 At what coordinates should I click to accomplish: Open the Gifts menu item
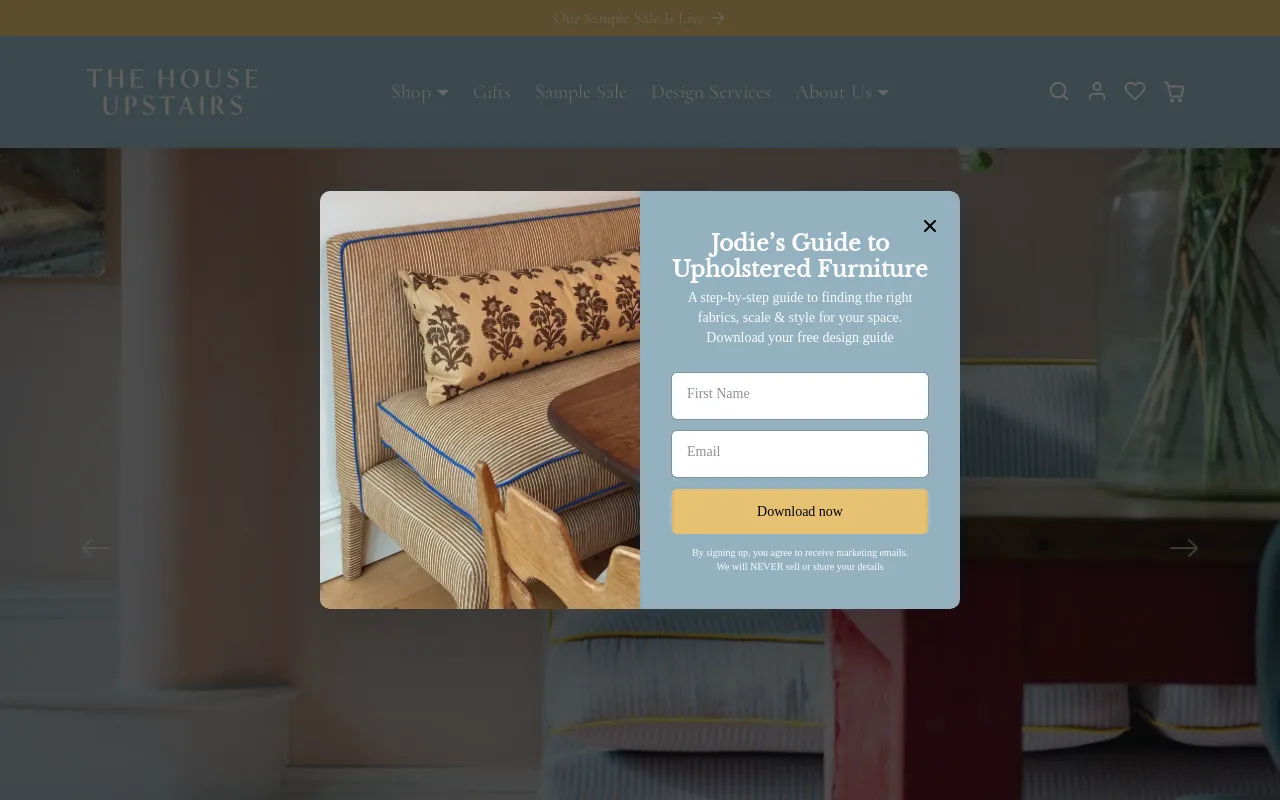[492, 92]
